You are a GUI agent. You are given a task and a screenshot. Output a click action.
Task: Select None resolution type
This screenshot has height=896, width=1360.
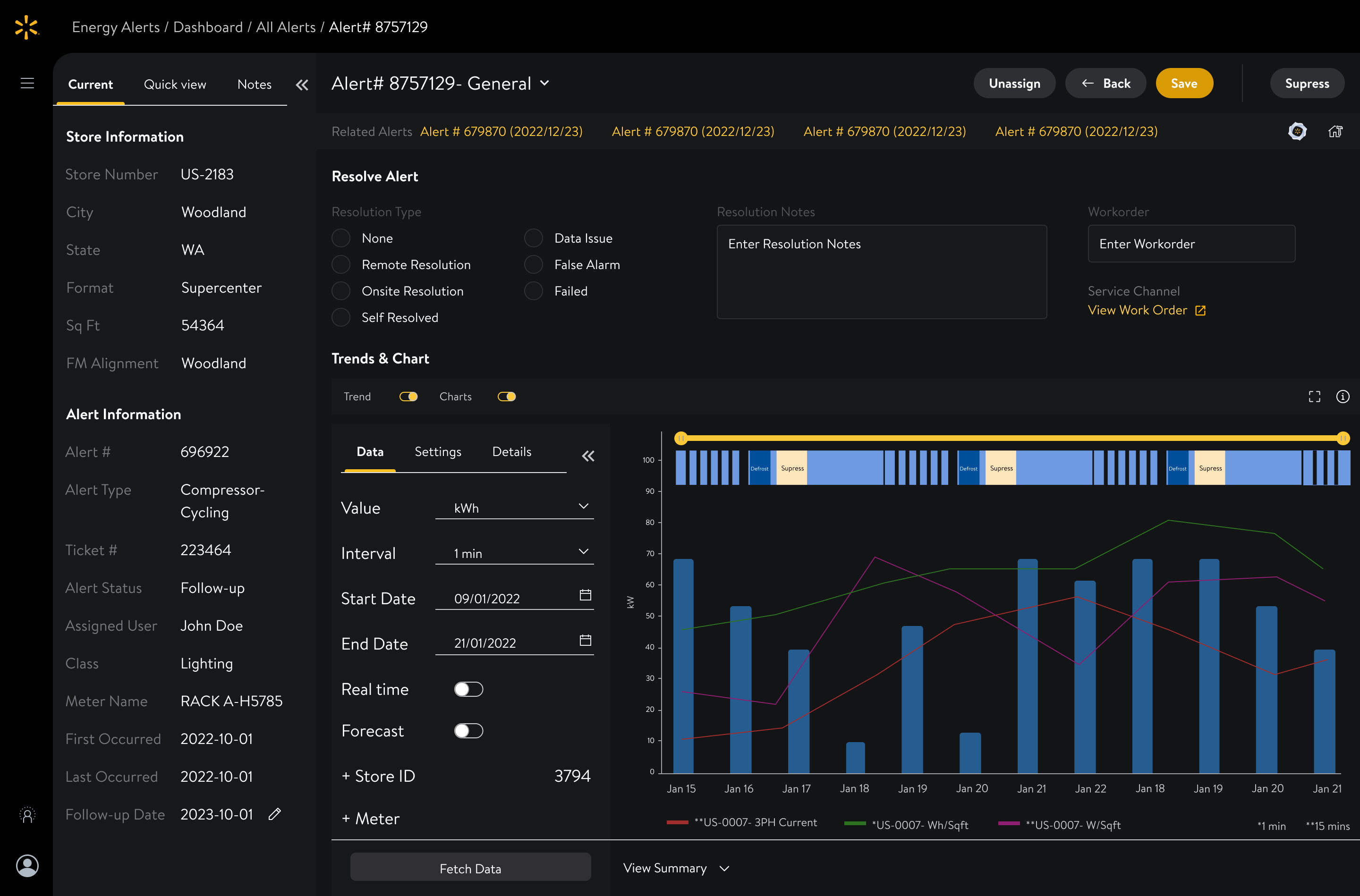coord(341,238)
